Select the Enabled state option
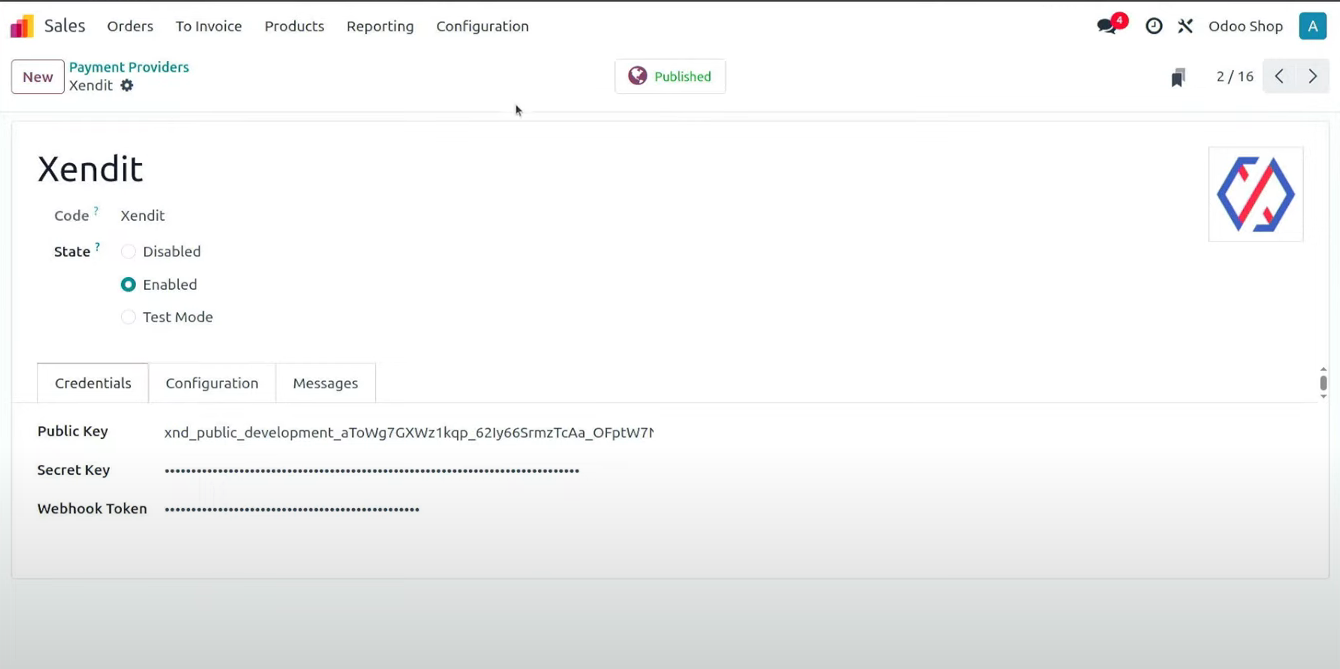Image resolution: width=1340 pixels, height=669 pixels. [x=128, y=285]
